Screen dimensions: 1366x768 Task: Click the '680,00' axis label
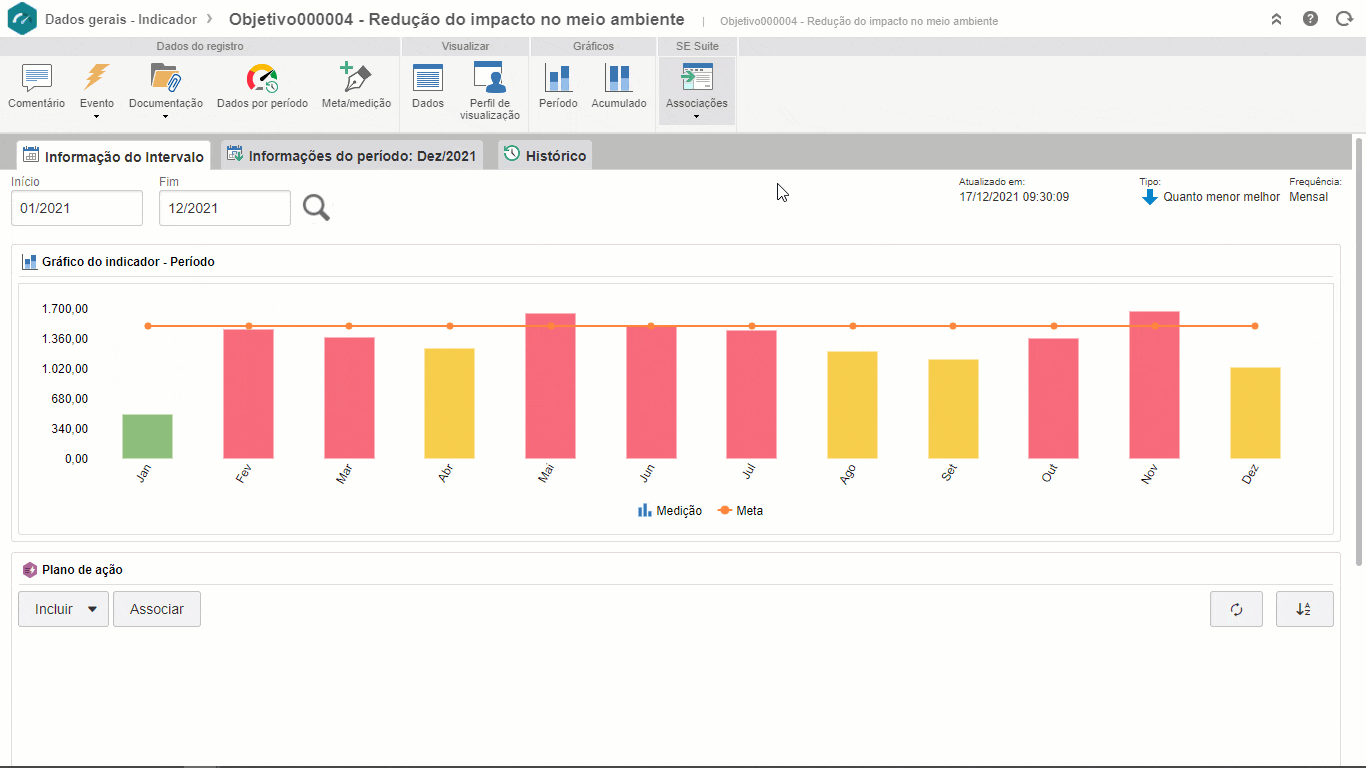click(x=69, y=399)
